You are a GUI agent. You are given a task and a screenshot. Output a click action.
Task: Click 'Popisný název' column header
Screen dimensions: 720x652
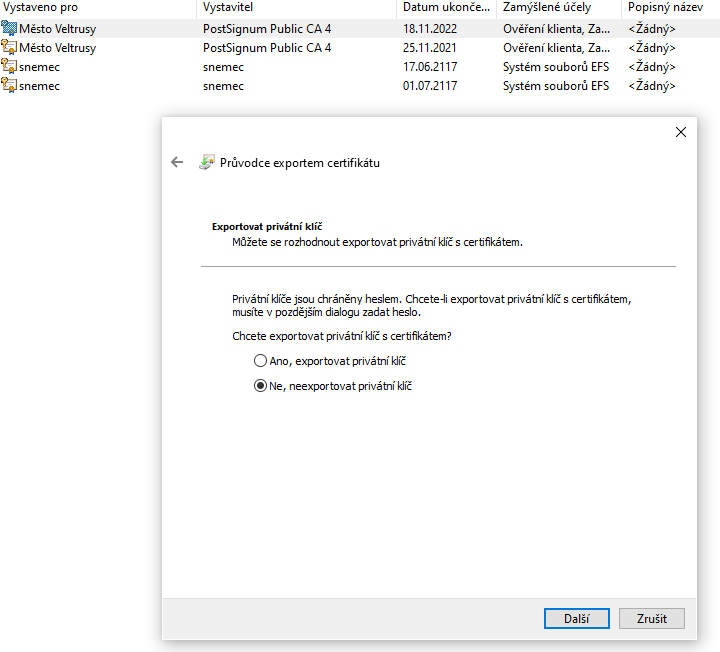pyautogui.click(x=665, y=8)
